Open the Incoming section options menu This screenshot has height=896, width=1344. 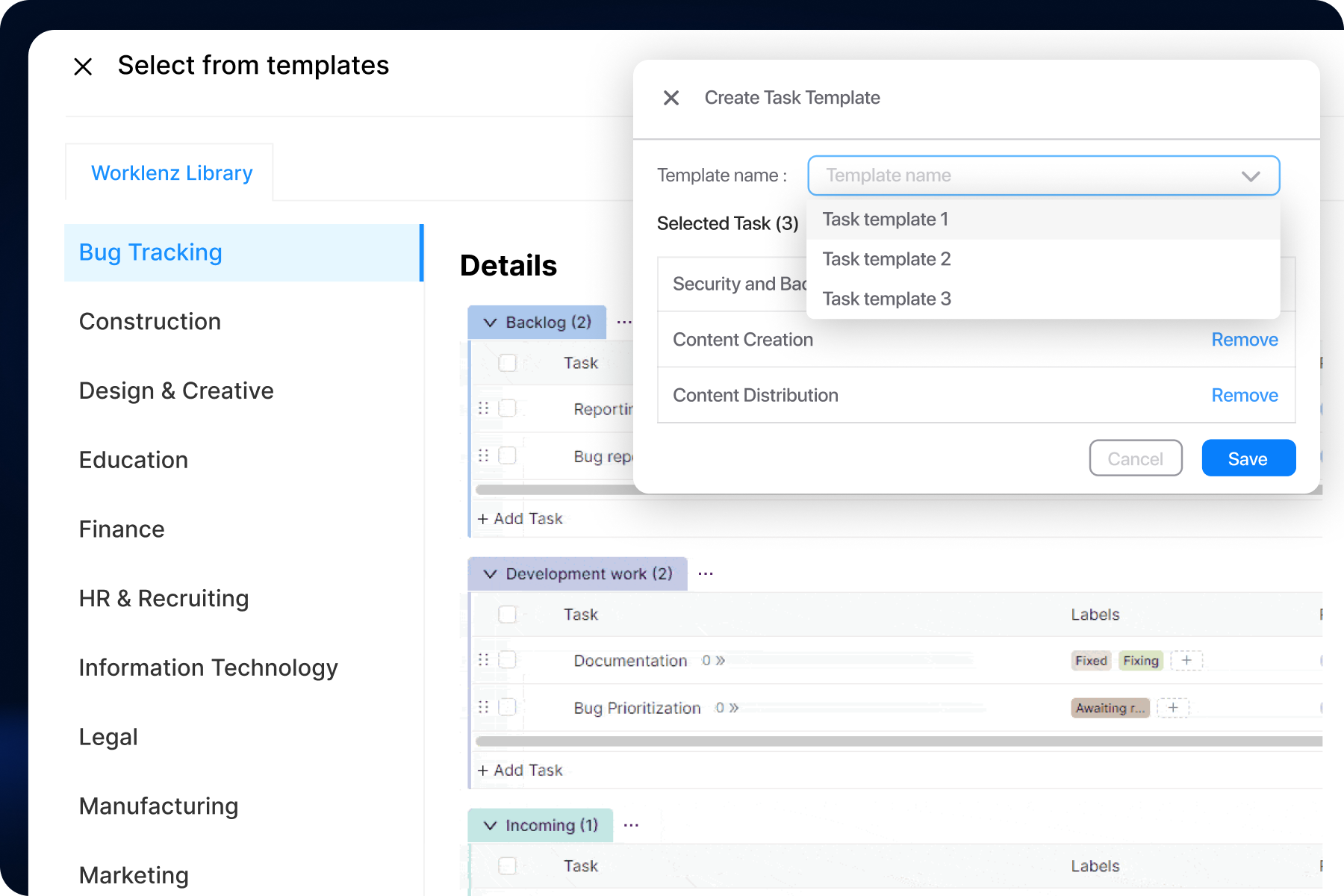click(x=631, y=824)
